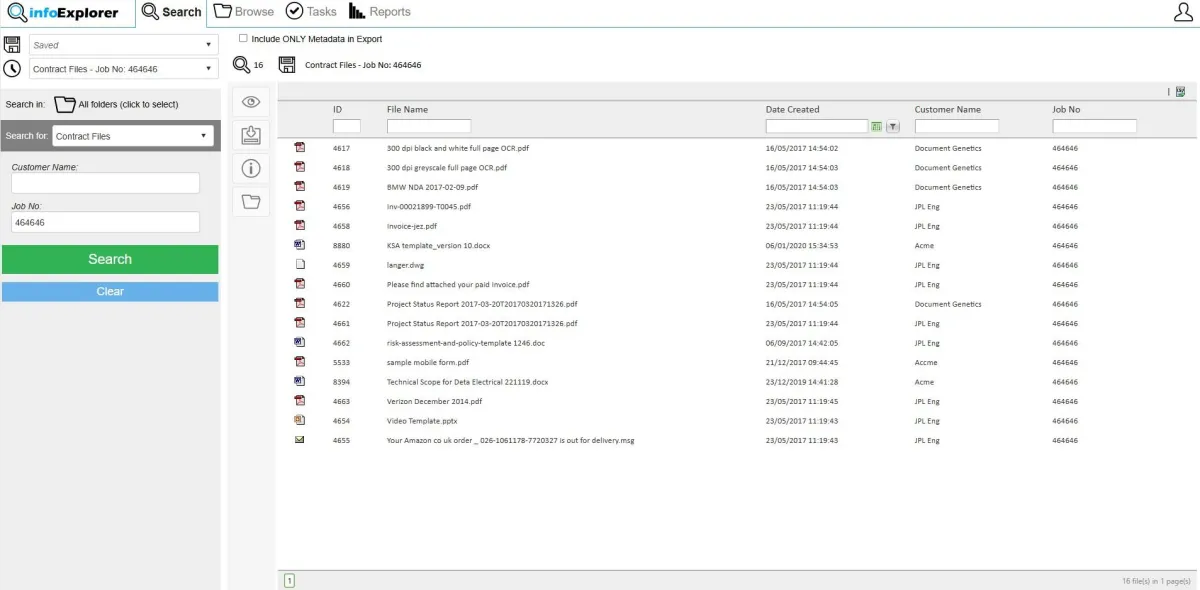Export the grid using the Excel icon

point(1180,90)
